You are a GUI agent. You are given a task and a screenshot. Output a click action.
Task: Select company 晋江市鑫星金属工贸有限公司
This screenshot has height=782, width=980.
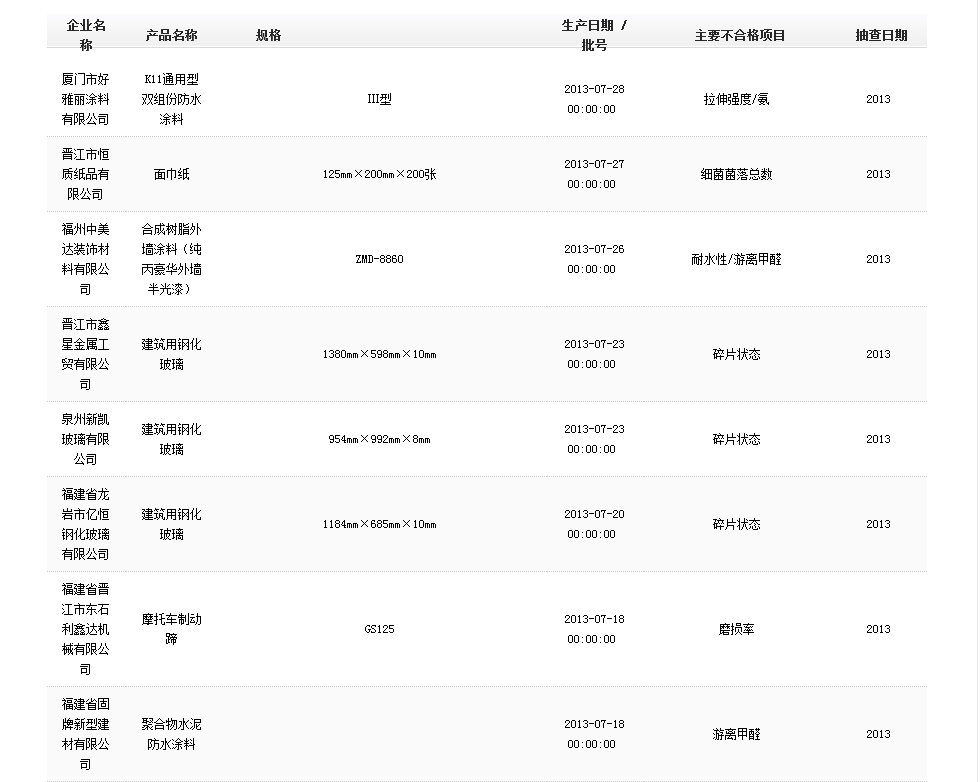86,354
